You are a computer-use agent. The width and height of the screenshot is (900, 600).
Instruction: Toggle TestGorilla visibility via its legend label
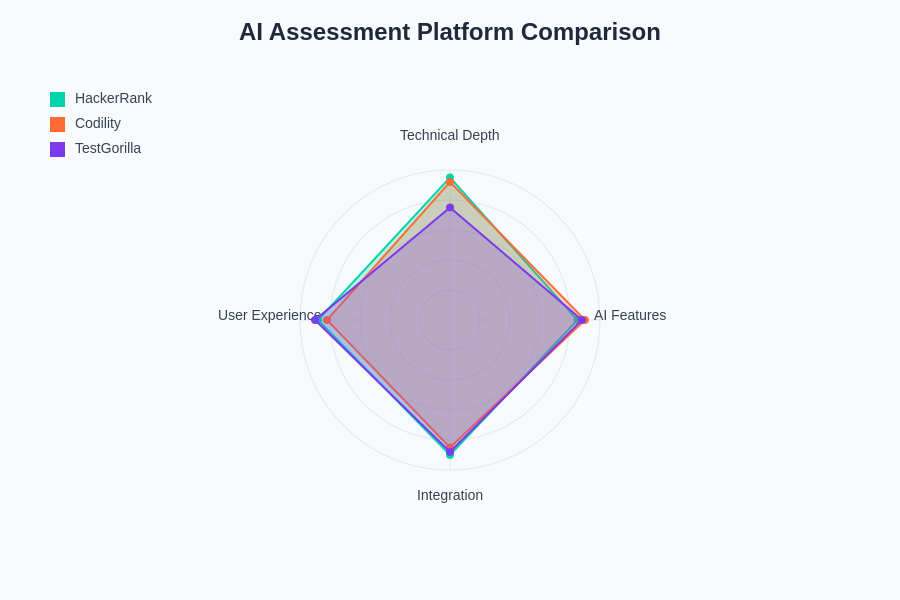[x=108, y=148]
